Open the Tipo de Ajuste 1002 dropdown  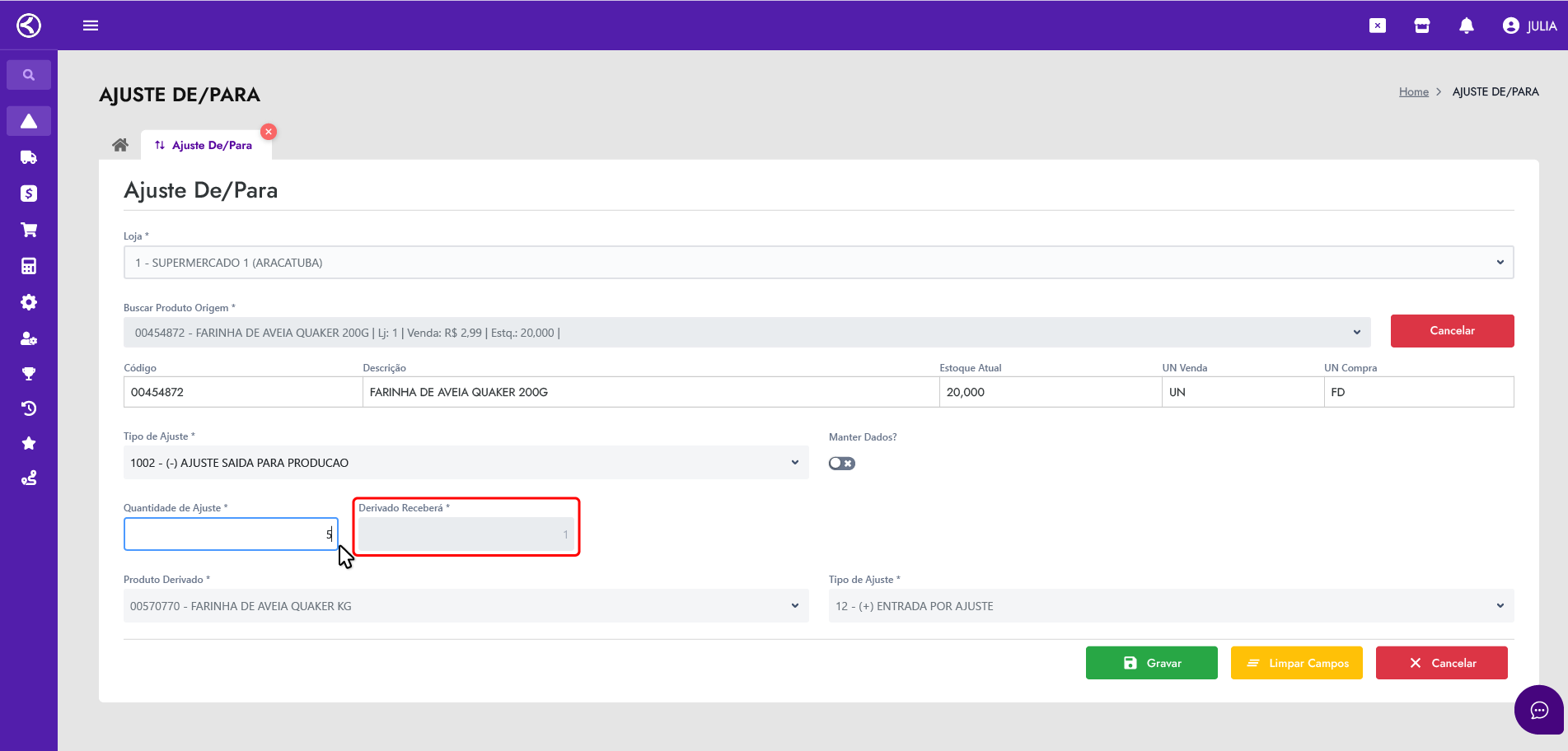click(x=466, y=463)
